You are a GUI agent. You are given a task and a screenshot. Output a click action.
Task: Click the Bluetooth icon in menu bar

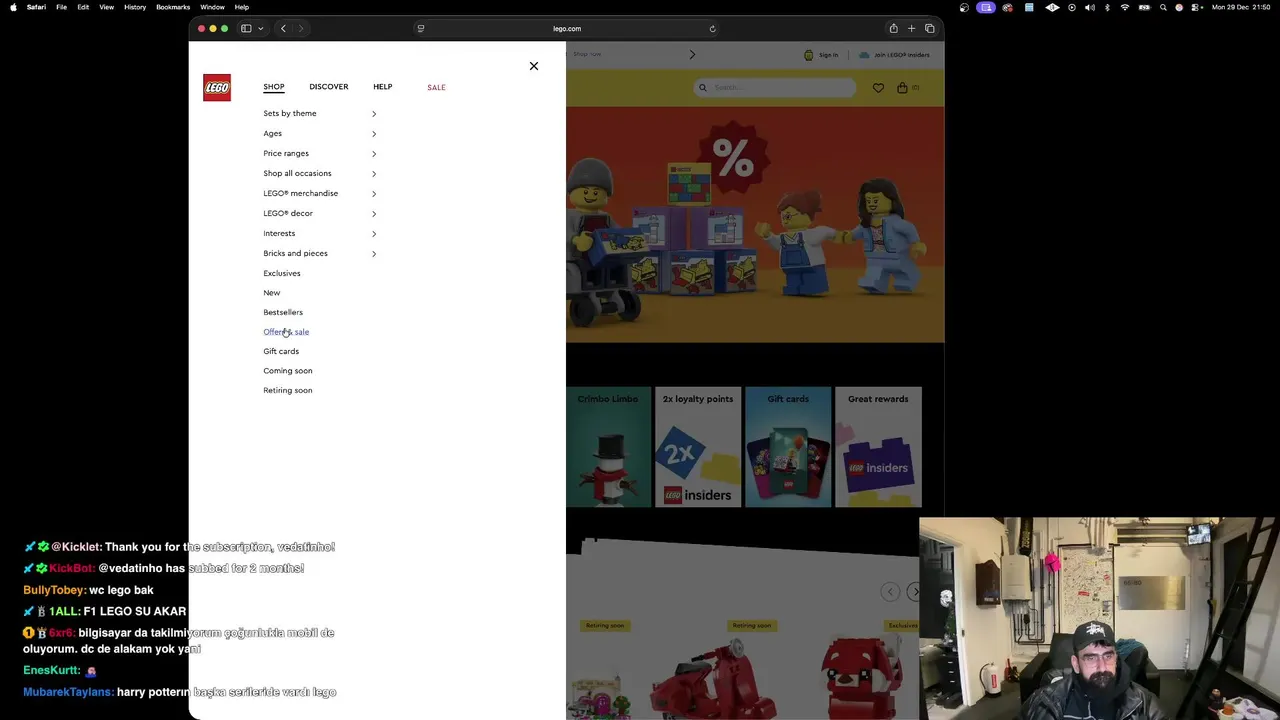pyautogui.click(x=1107, y=7)
